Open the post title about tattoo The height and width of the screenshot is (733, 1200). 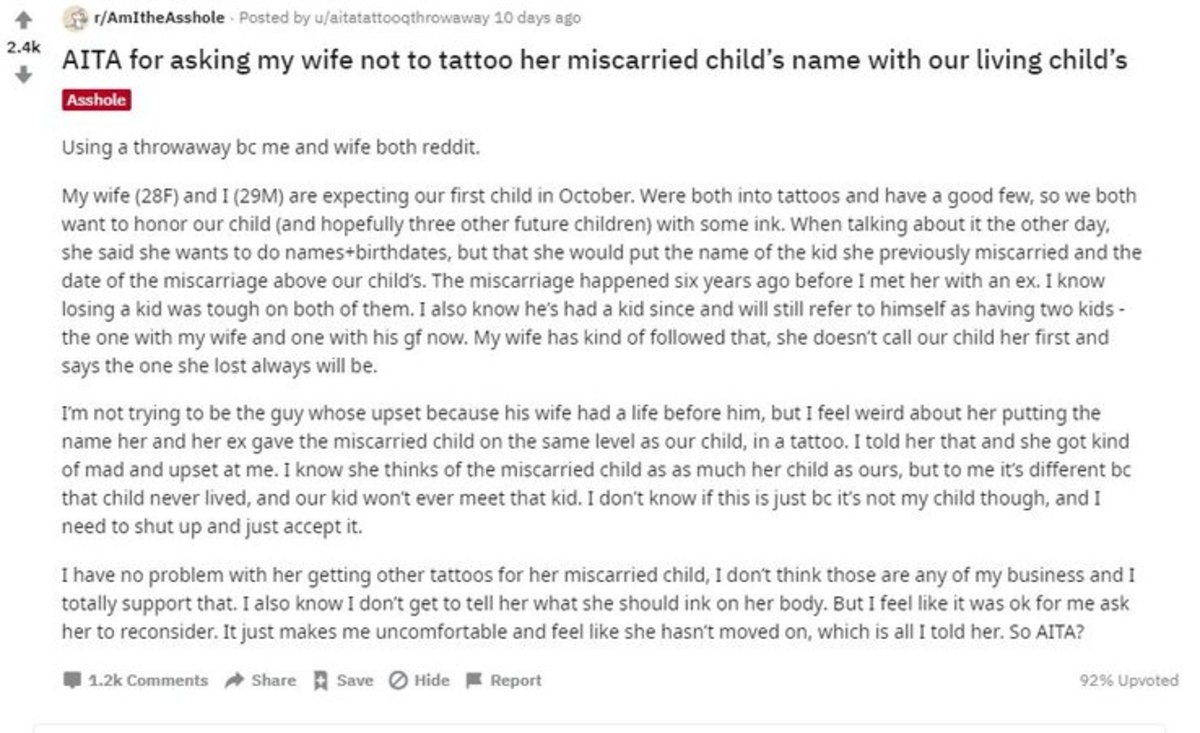(x=595, y=60)
